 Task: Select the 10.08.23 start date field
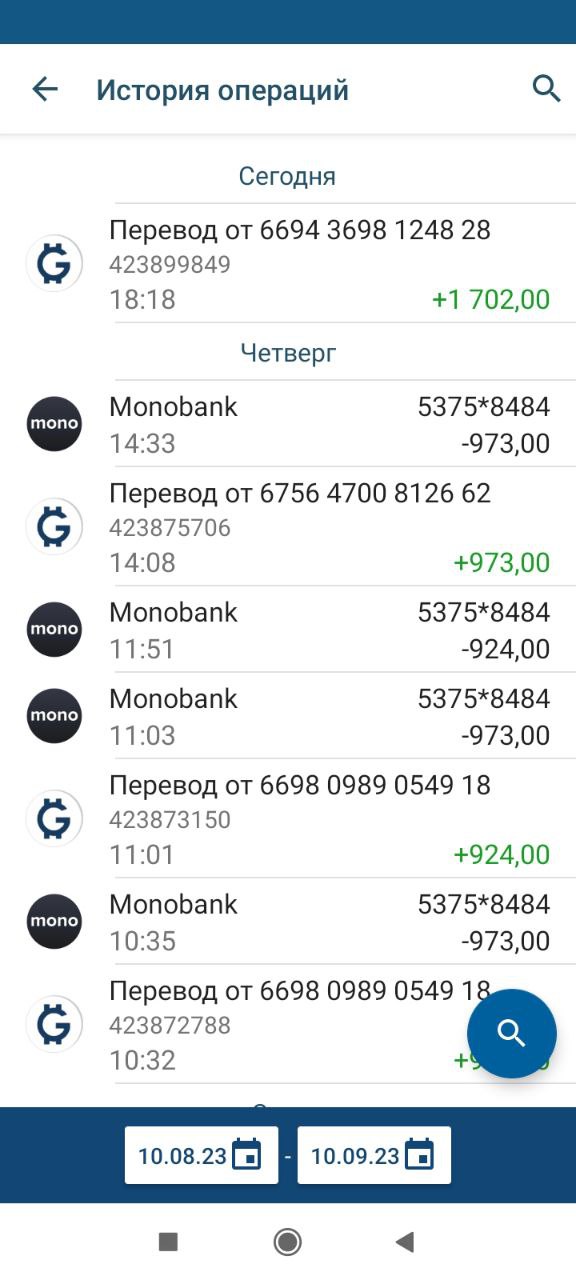[x=201, y=1155]
